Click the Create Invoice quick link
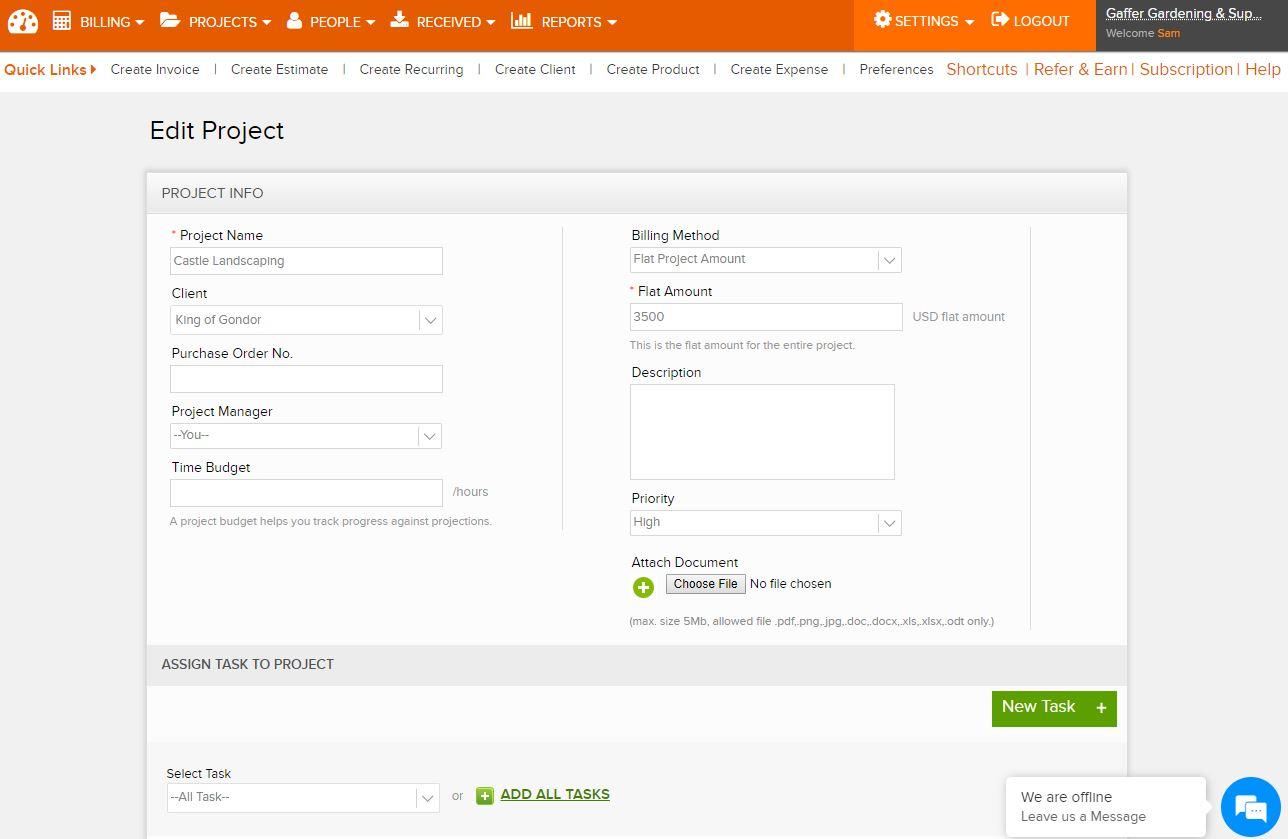 pyautogui.click(x=155, y=70)
